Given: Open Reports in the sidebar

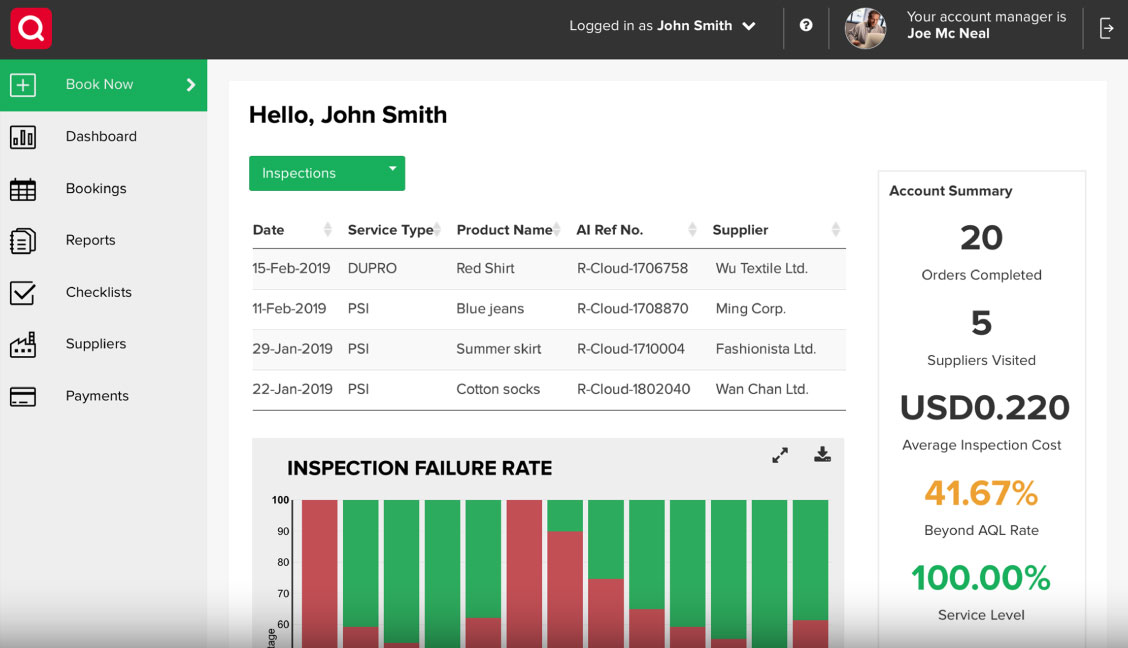Looking at the screenshot, I should pos(90,240).
